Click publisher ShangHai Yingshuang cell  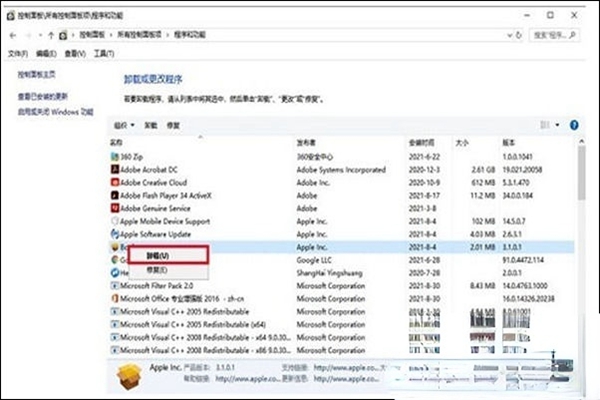(329, 273)
